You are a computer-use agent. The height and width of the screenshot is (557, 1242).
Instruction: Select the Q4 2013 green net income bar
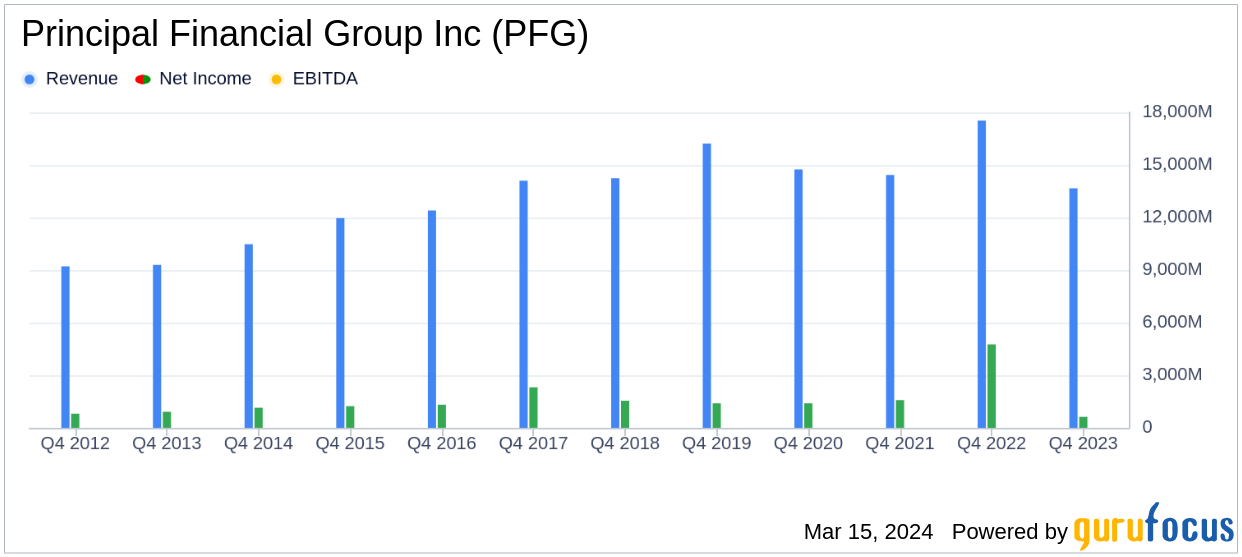tap(167, 420)
